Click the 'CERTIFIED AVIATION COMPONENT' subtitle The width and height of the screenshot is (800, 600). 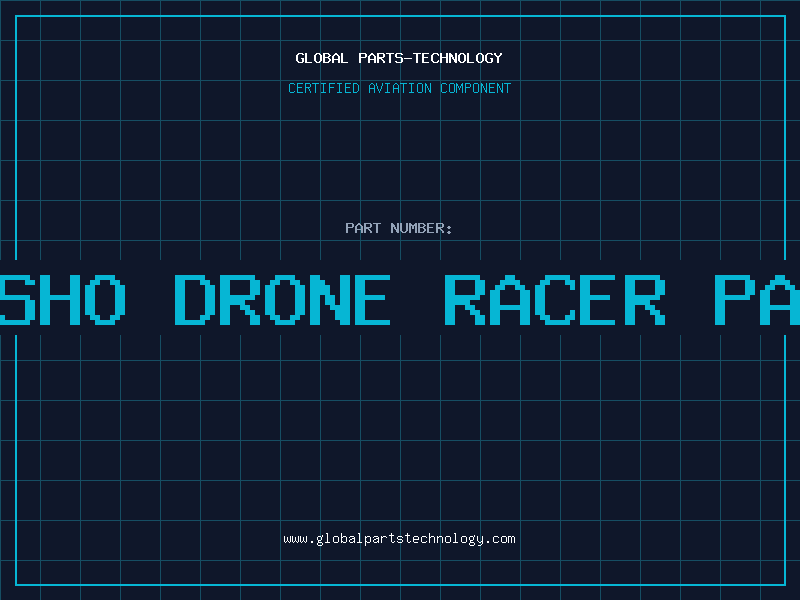click(399, 88)
